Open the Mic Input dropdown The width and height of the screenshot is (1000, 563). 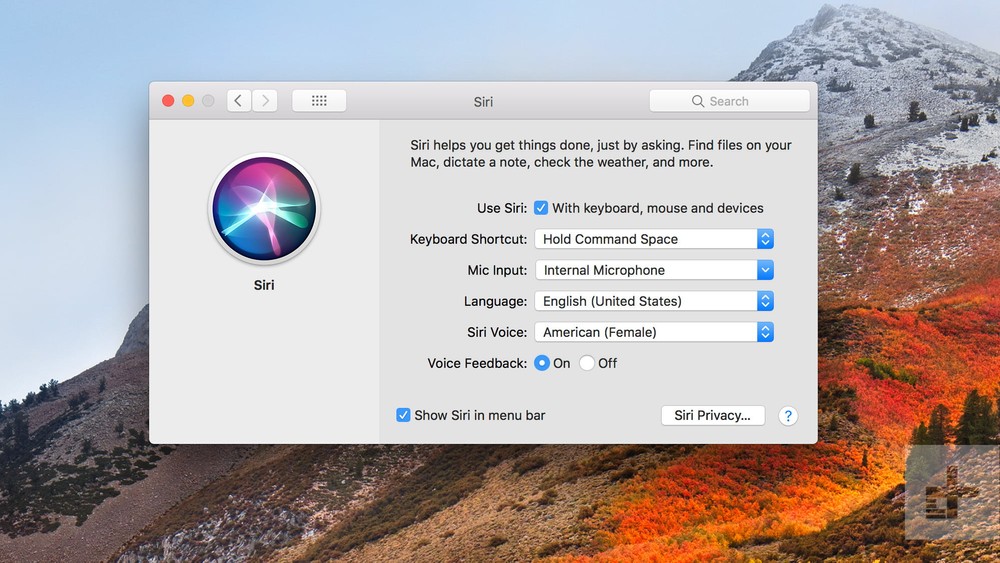pyautogui.click(x=654, y=270)
